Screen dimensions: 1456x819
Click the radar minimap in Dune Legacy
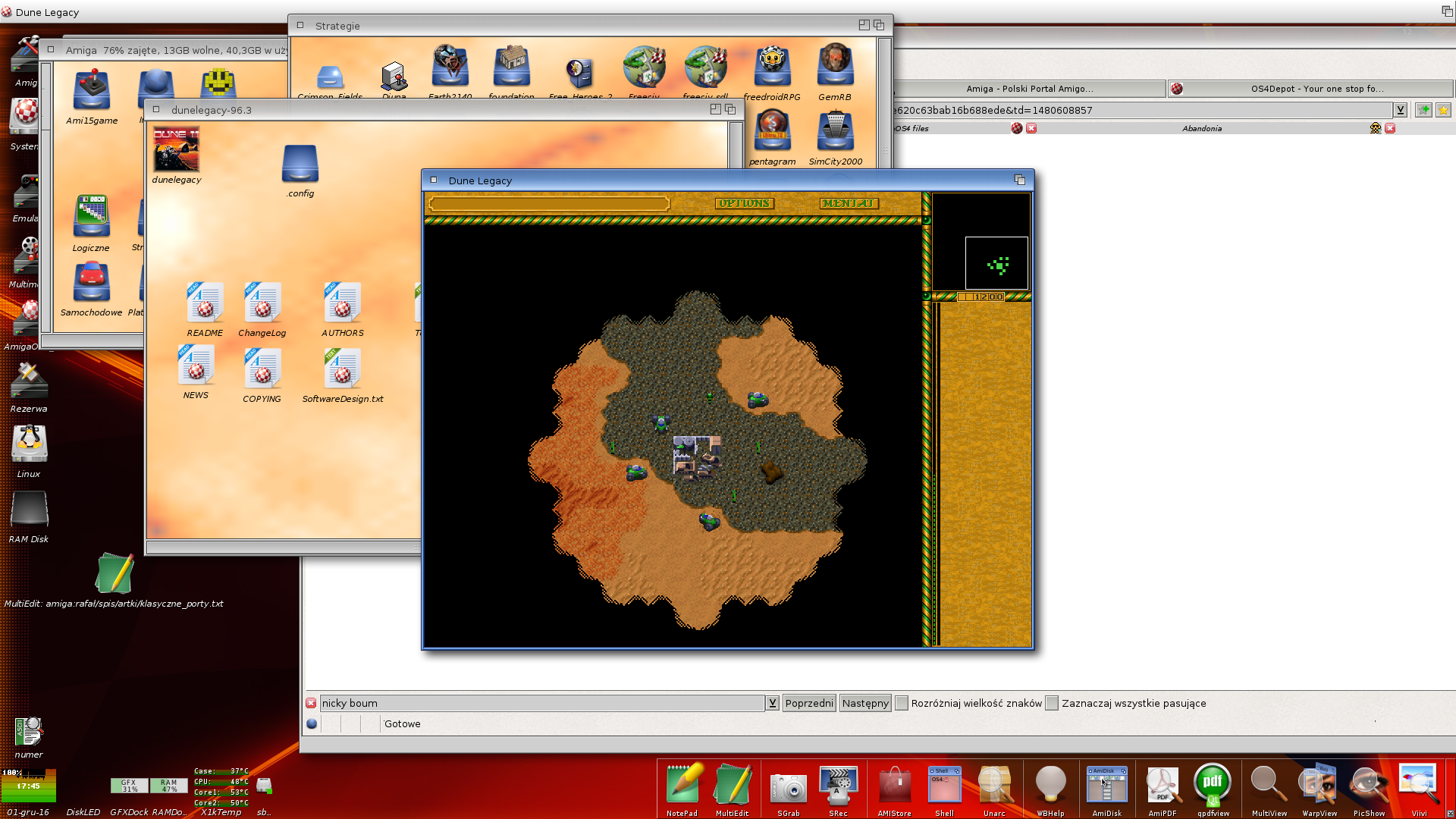click(x=981, y=242)
